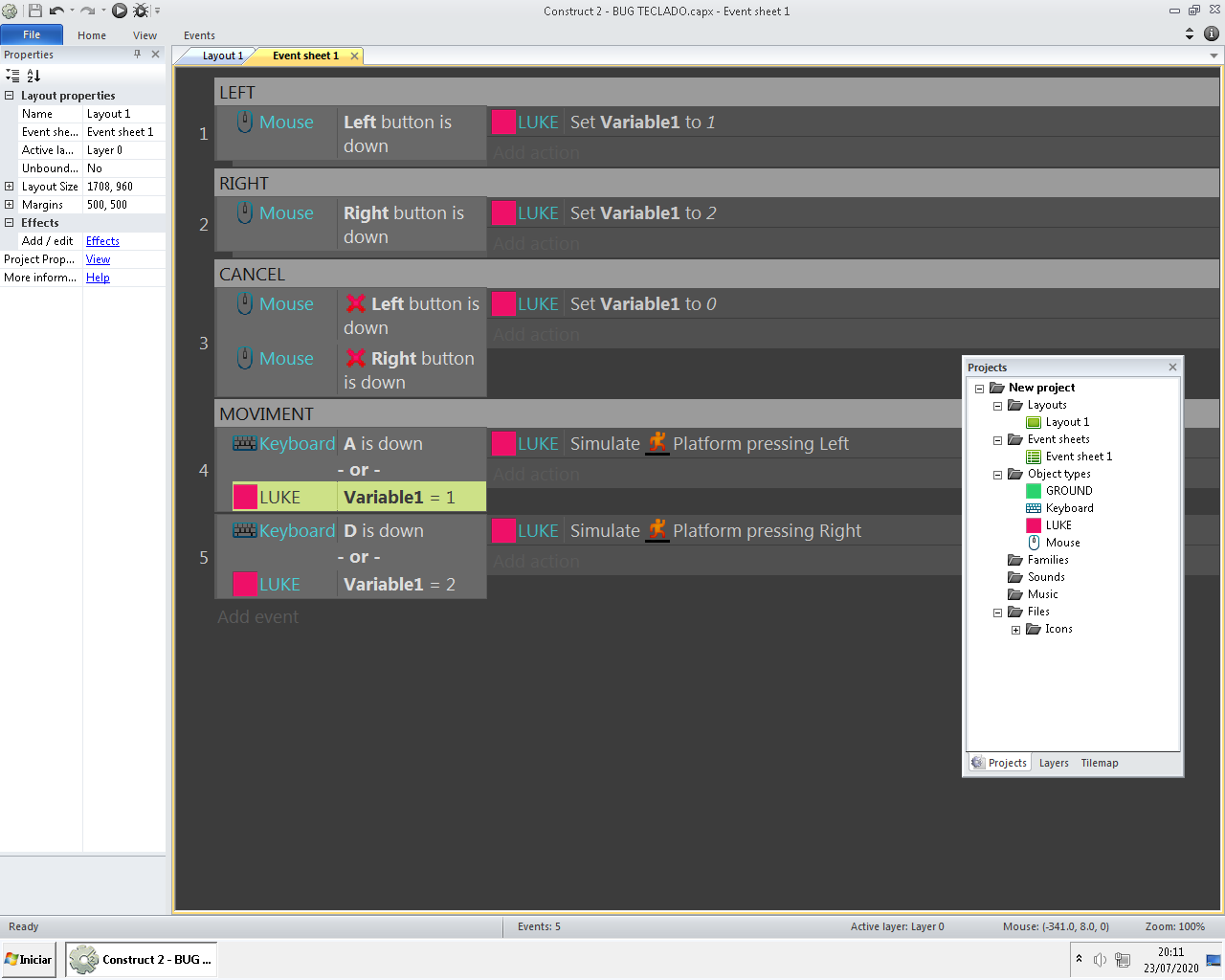Collapse the Layout properties section
This screenshot has height=980, width=1225.
click(10, 95)
